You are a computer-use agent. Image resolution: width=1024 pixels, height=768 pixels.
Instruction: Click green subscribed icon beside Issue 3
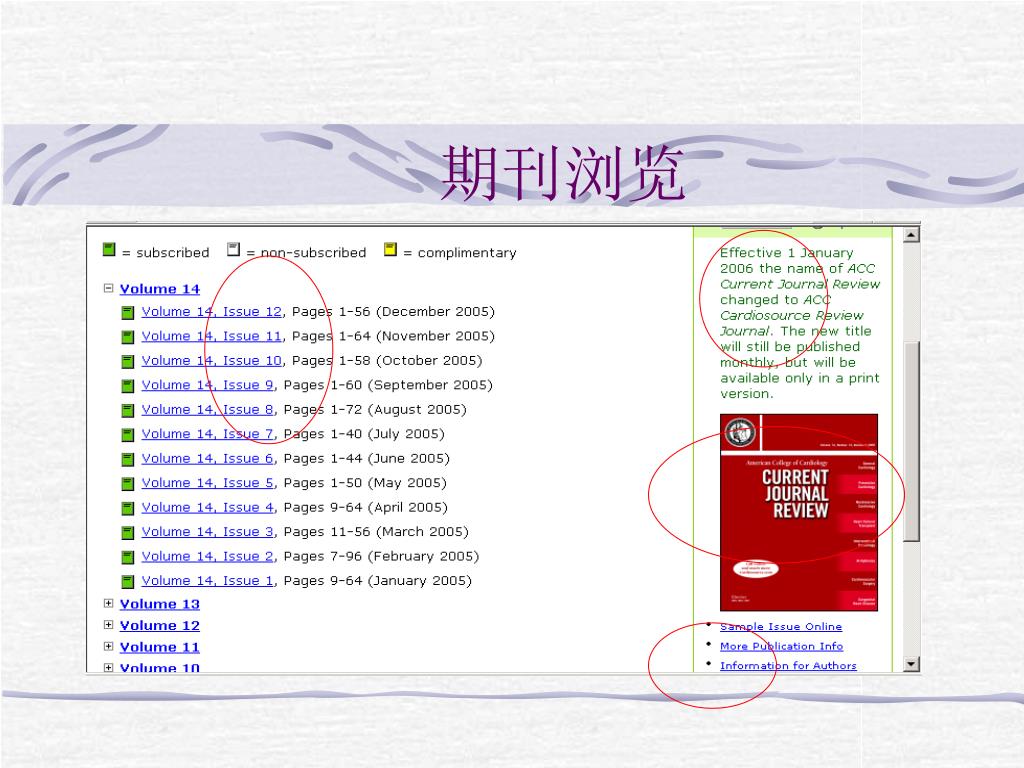[x=128, y=533]
